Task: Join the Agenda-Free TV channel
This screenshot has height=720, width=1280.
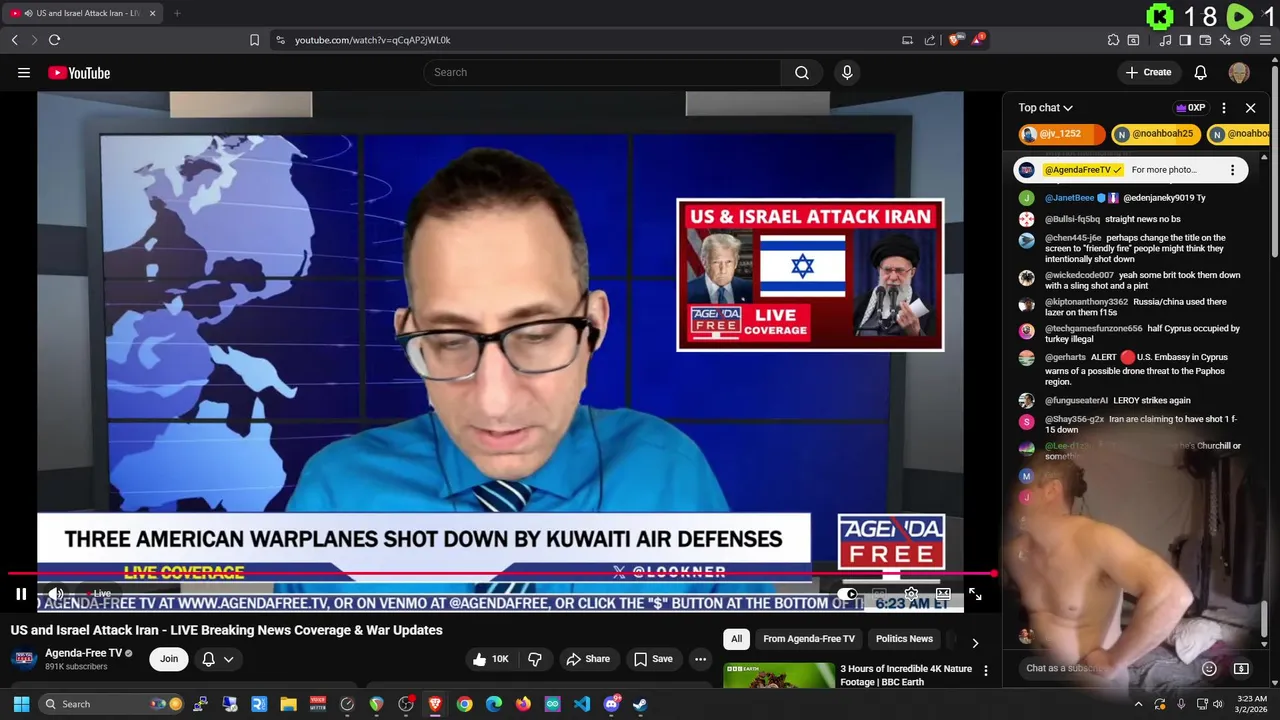Action: click(169, 659)
